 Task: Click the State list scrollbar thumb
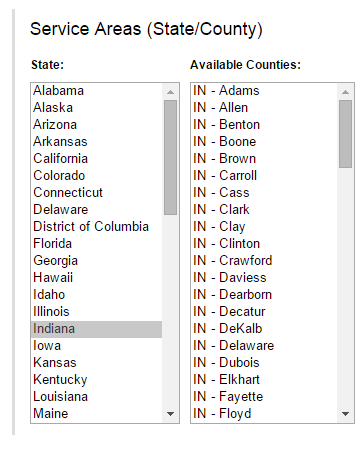[x=170, y=157]
